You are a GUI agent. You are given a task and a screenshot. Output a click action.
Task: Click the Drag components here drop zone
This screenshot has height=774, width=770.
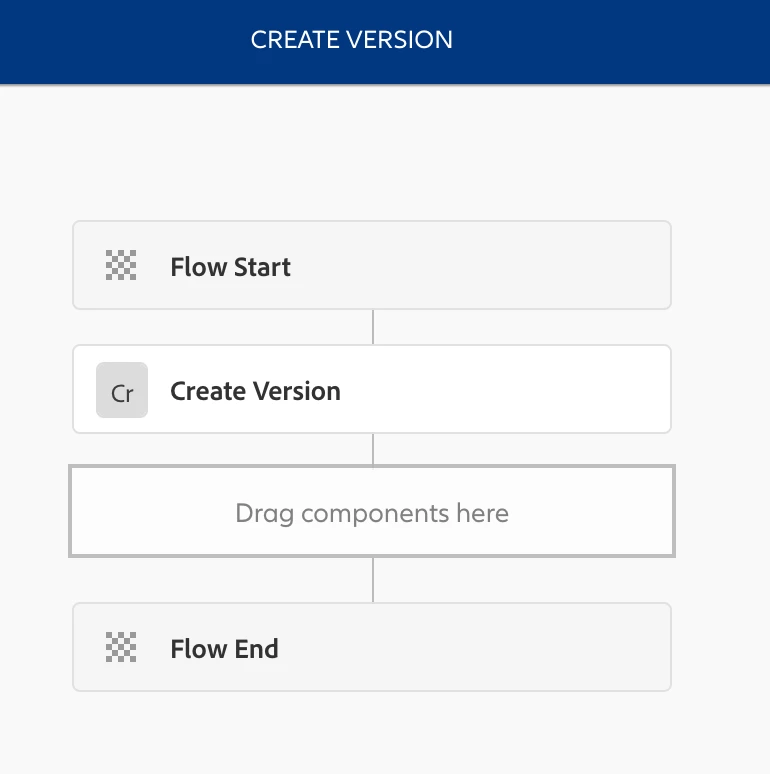pyautogui.click(x=372, y=511)
